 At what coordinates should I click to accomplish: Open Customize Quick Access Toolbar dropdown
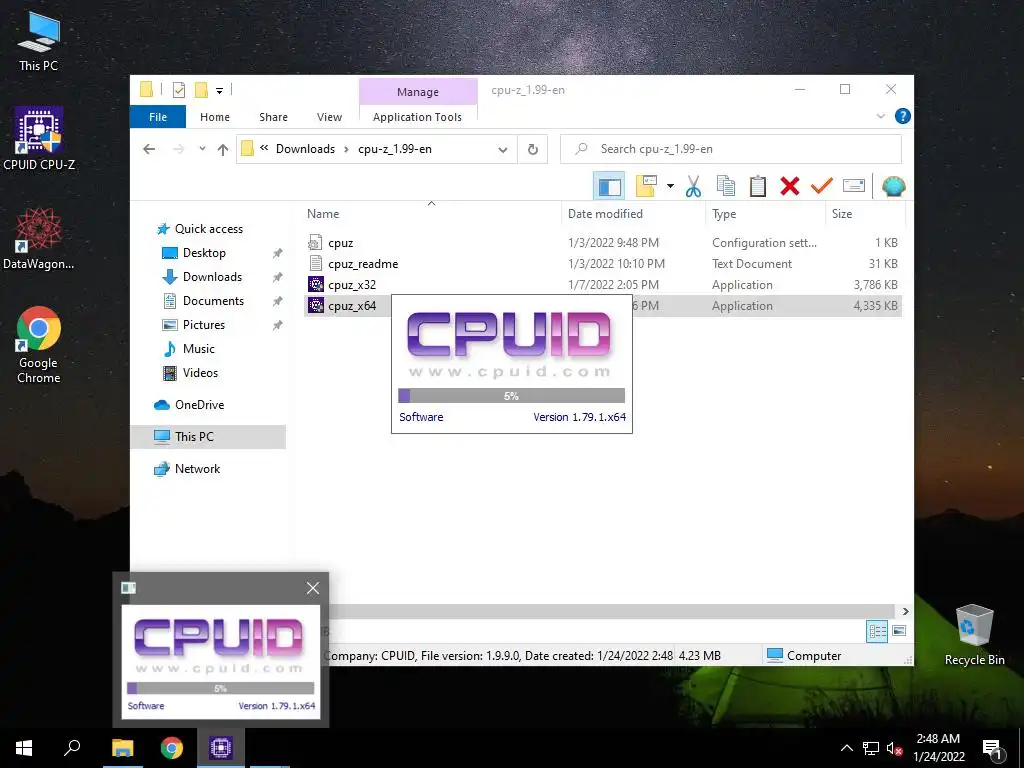tap(219, 91)
